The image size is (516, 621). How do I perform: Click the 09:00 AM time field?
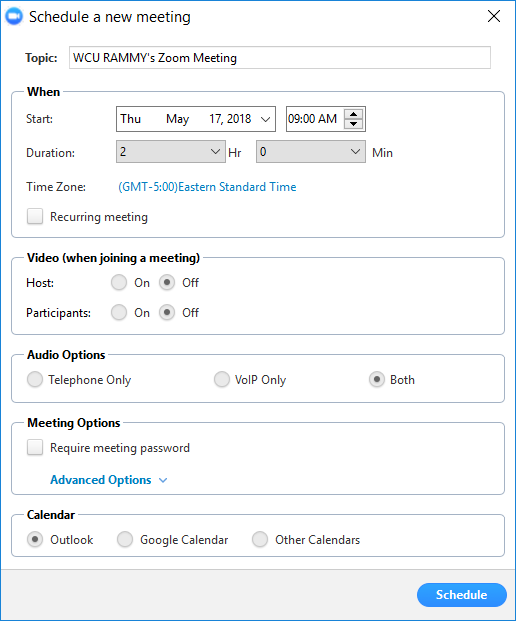(x=315, y=119)
